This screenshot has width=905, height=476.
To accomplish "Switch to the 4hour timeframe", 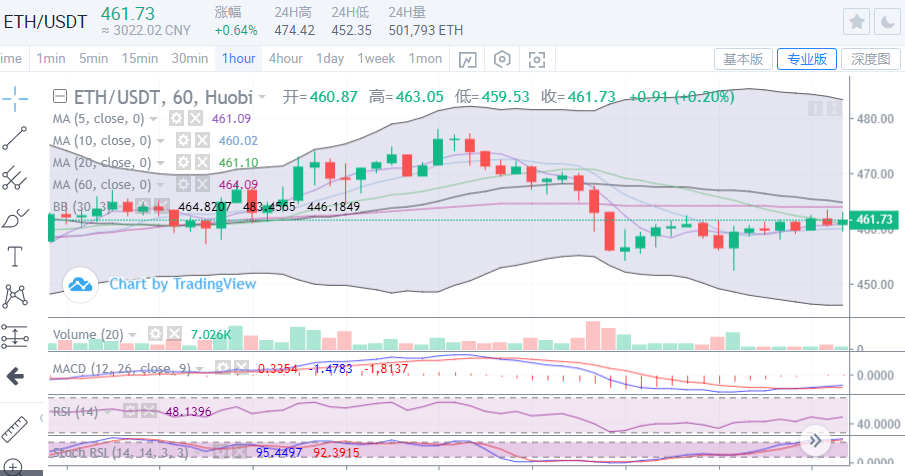I will [x=286, y=58].
